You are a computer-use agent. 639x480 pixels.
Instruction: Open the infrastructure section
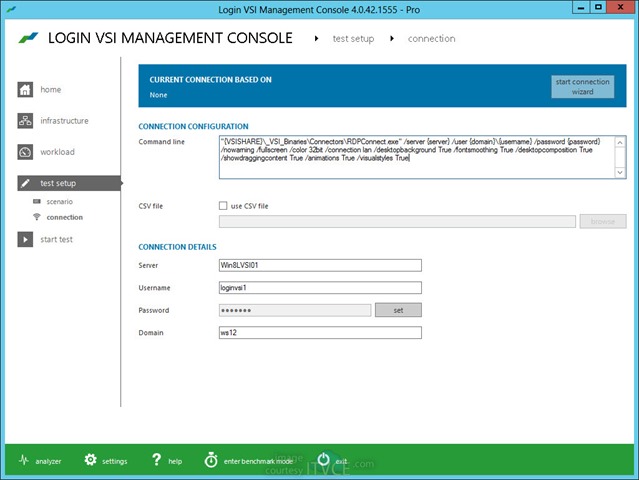64,121
